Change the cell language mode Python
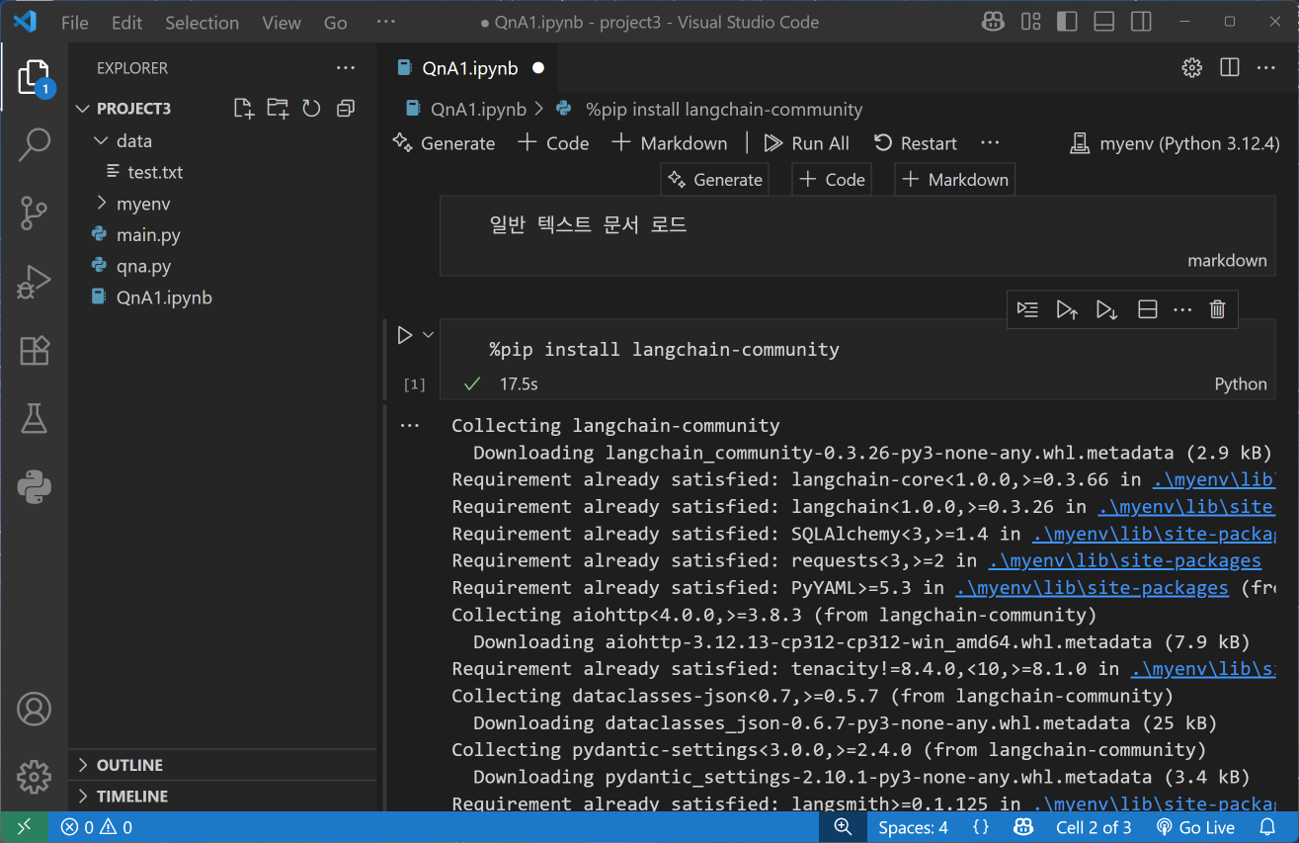This screenshot has width=1299, height=843. coord(1240,384)
